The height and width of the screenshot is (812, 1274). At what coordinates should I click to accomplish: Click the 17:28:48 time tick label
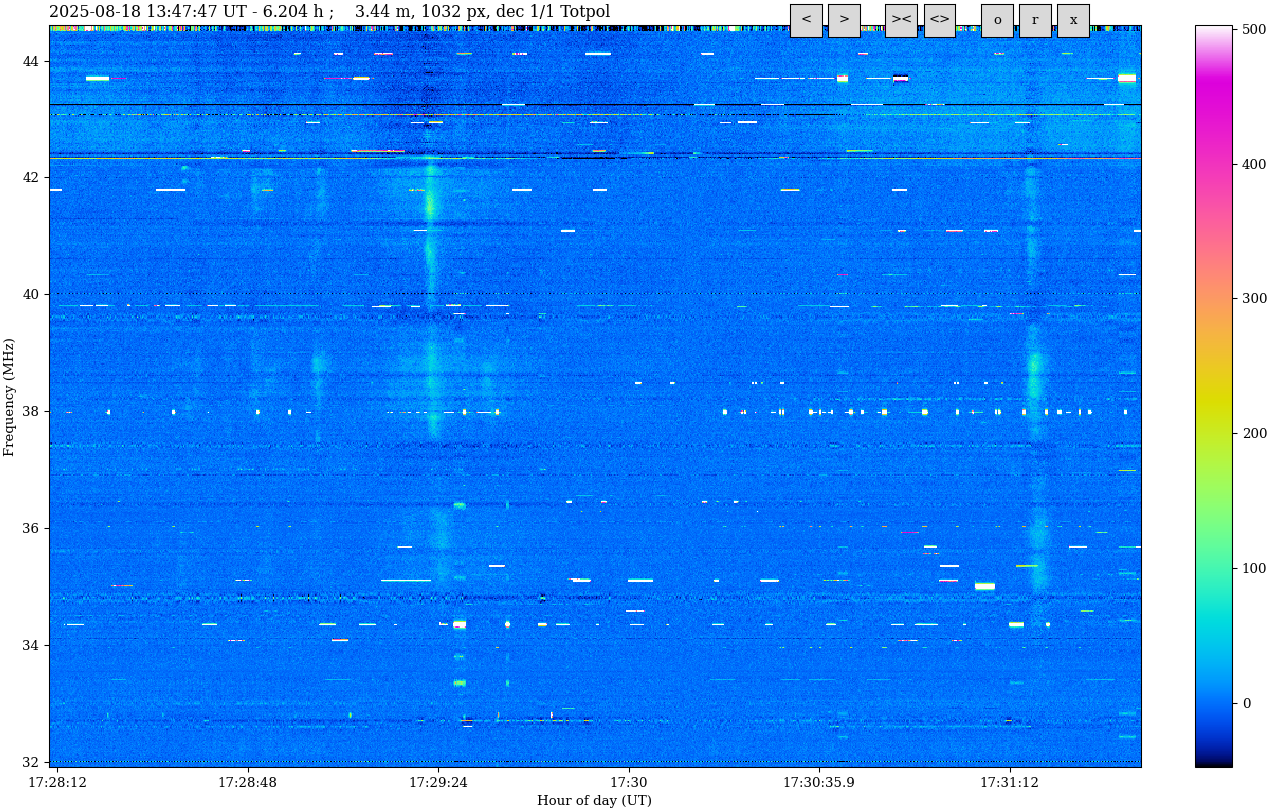(248, 782)
